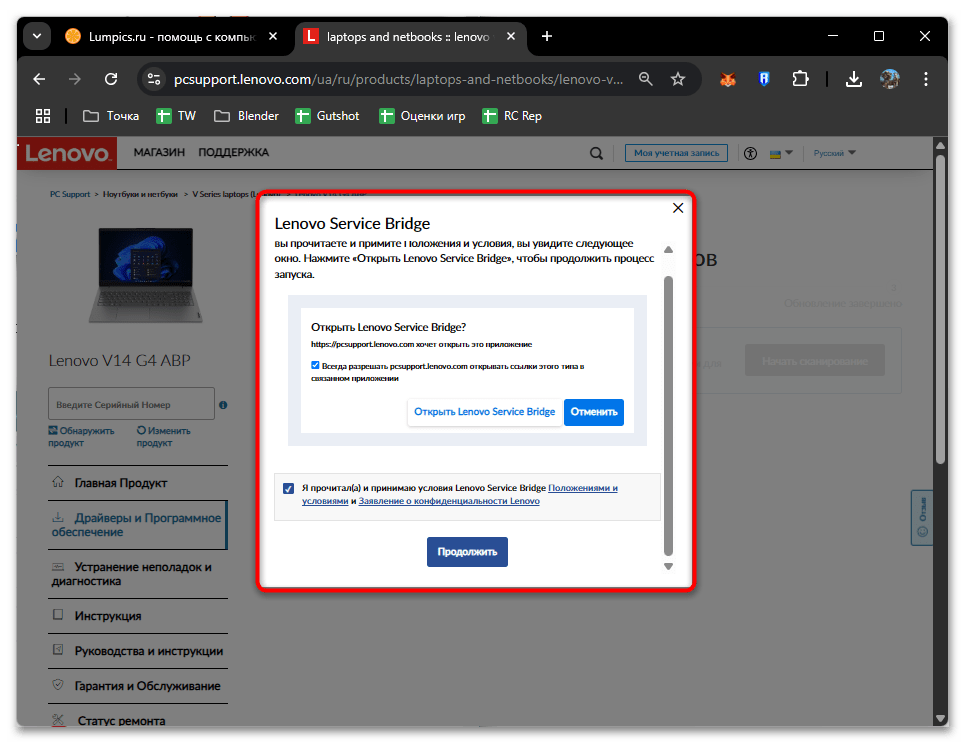Open Главная Продукт sidebar item
Image resolution: width=965 pixels, height=743 pixels.
[138, 483]
